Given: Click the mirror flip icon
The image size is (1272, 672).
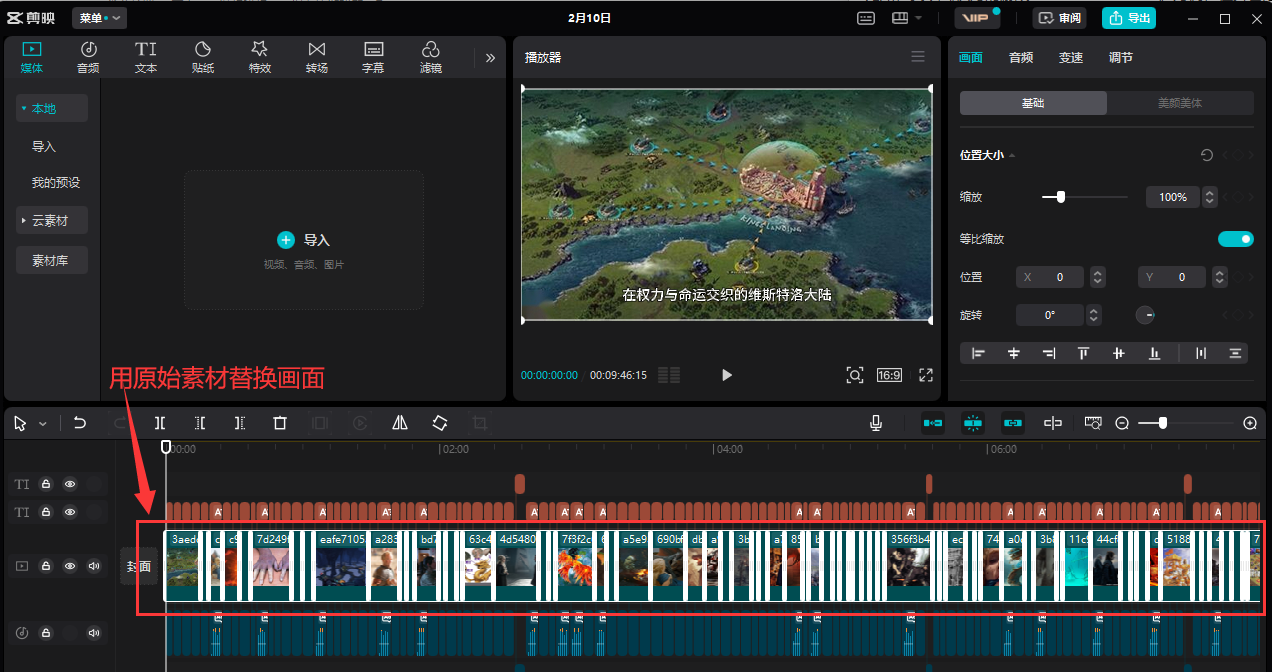Looking at the screenshot, I should coord(400,424).
